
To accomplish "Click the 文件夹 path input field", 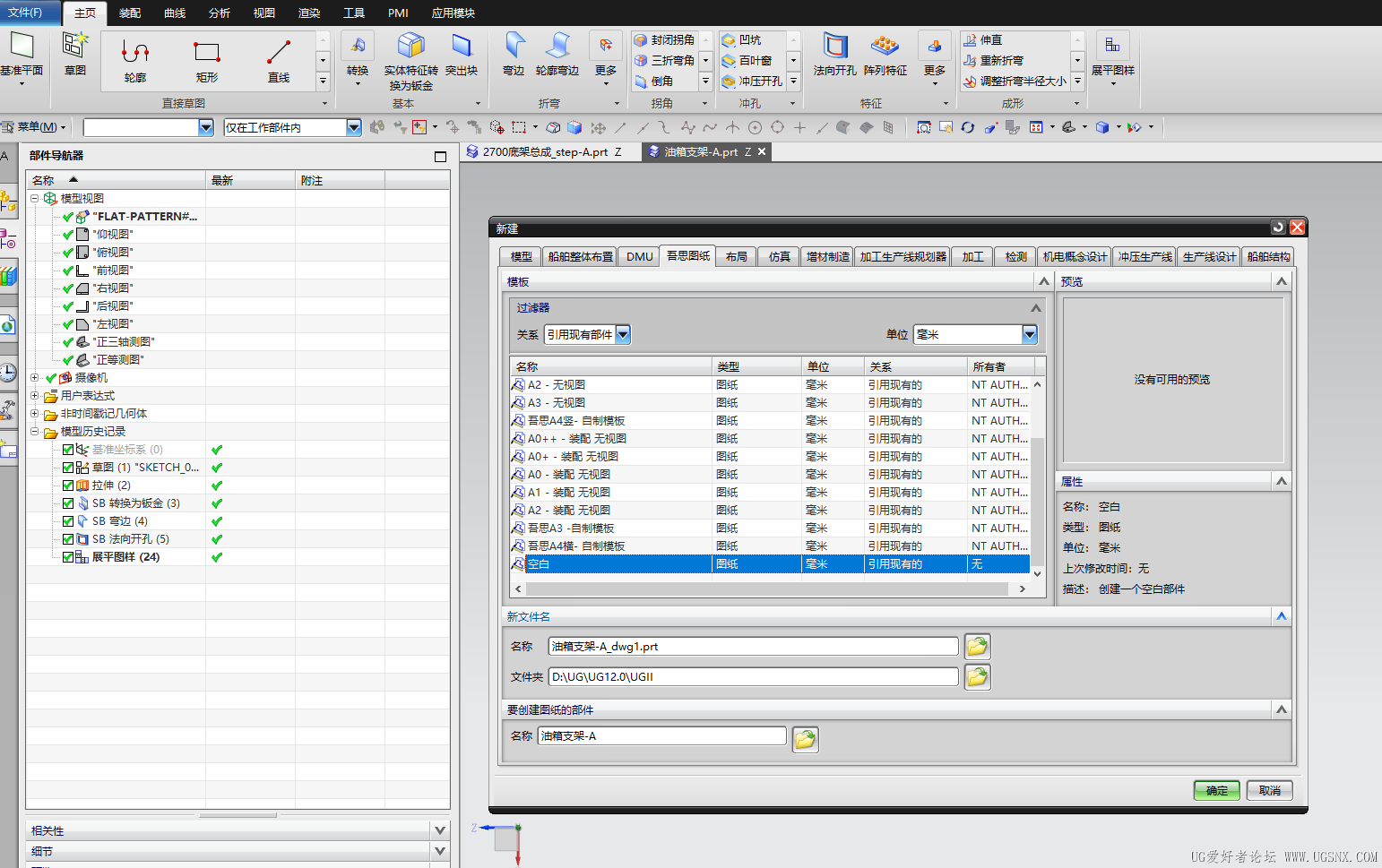I will [x=754, y=677].
